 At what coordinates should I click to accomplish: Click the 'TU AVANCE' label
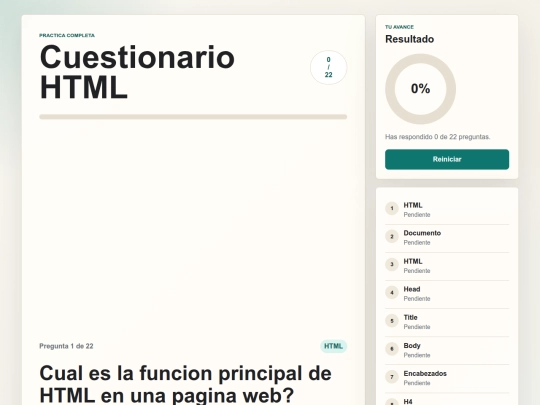(399, 27)
